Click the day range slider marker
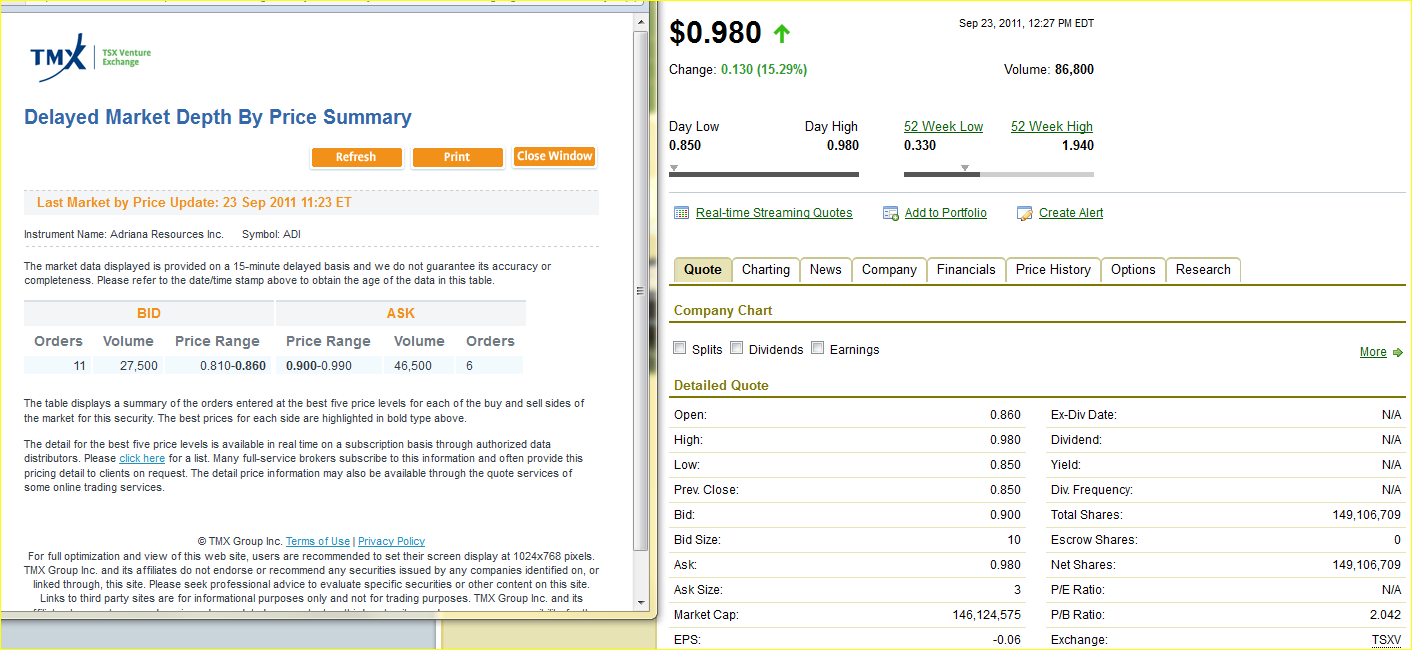This screenshot has height=650, width=1412. point(674,168)
